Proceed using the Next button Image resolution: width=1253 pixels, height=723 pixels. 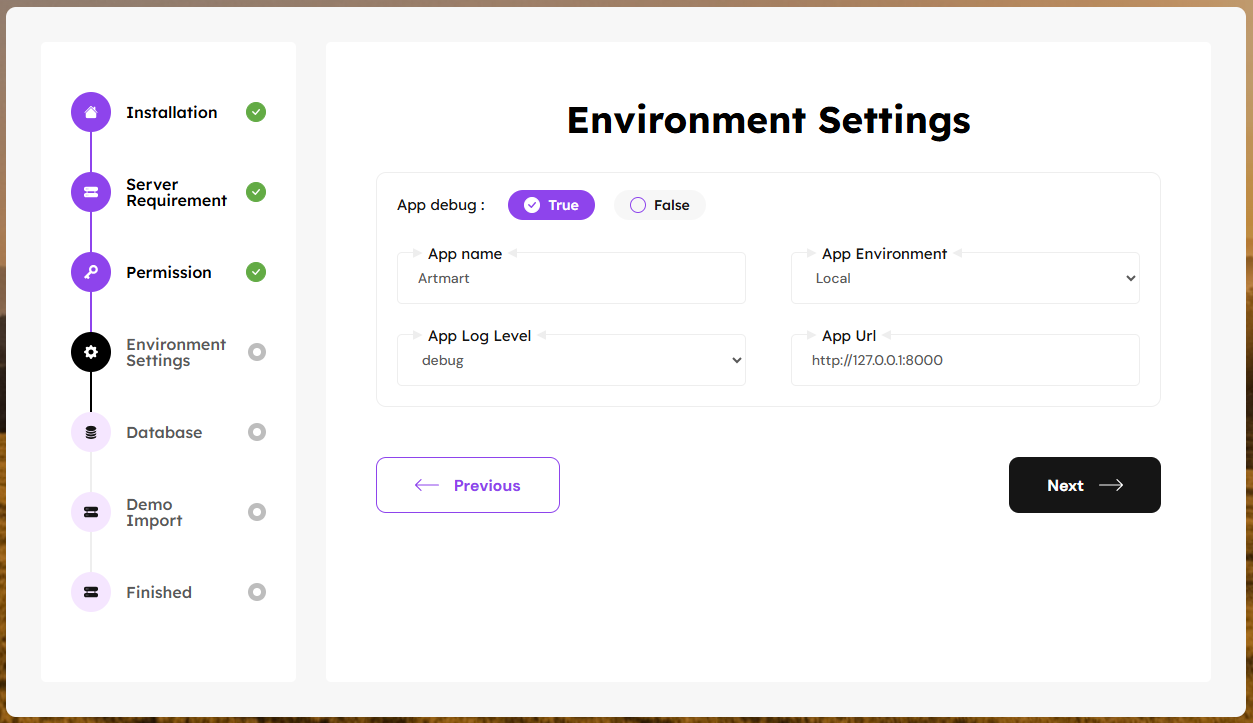[1084, 485]
